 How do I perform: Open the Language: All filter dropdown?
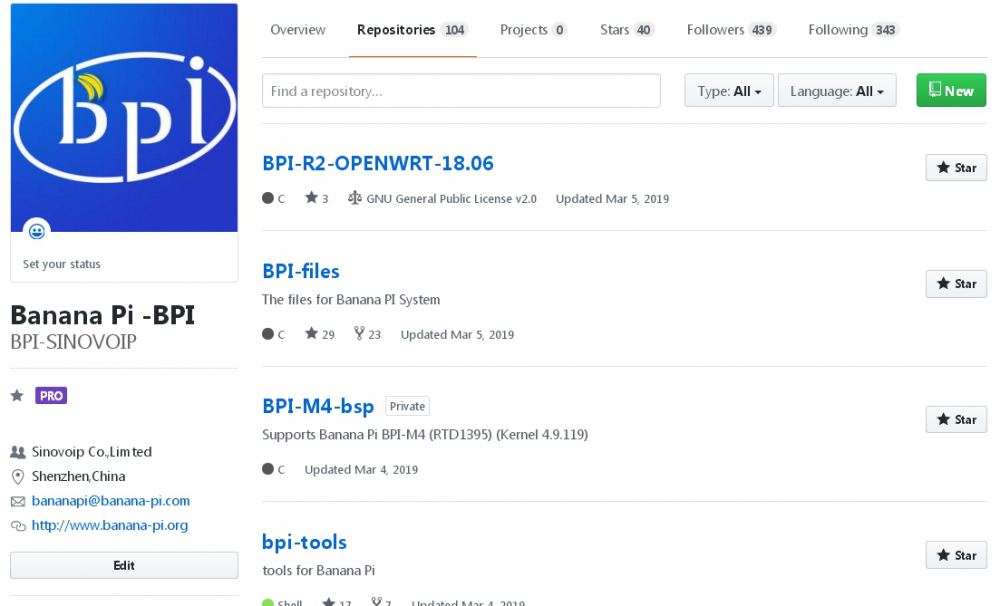pyautogui.click(x=837, y=90)
